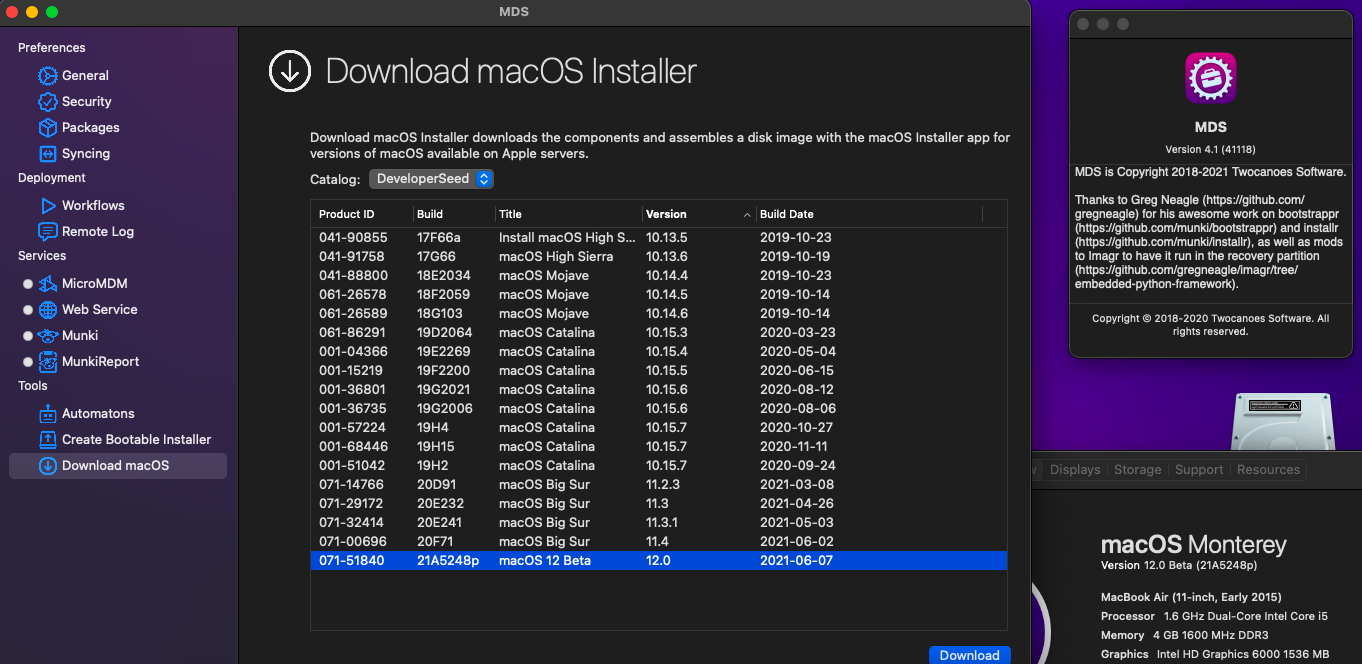Click the Download macOS sidebar icon
The image size is (1362, 664).
click(x=47, y=465)
